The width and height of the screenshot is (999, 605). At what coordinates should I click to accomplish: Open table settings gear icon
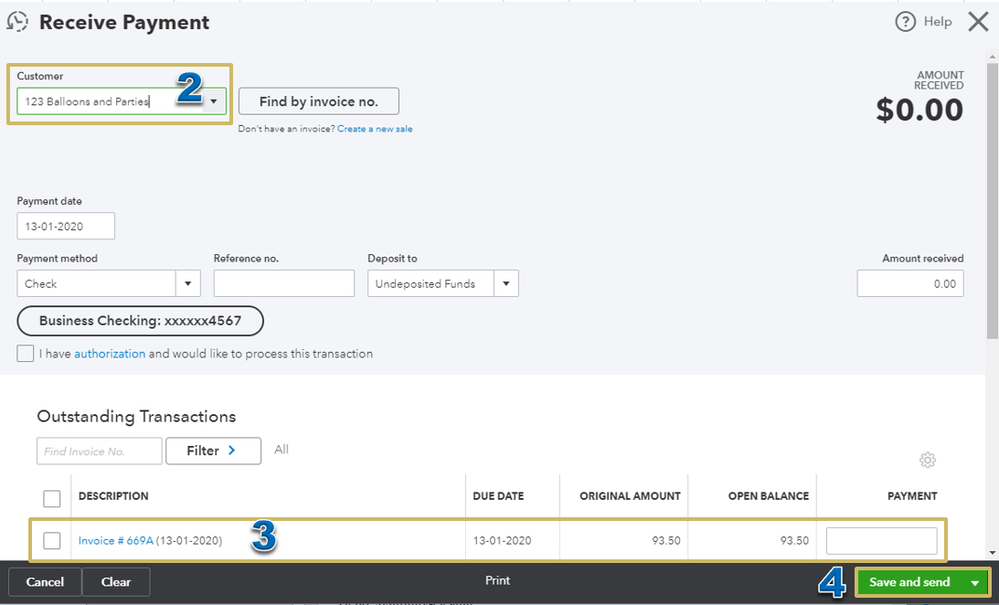coord(927,460)
